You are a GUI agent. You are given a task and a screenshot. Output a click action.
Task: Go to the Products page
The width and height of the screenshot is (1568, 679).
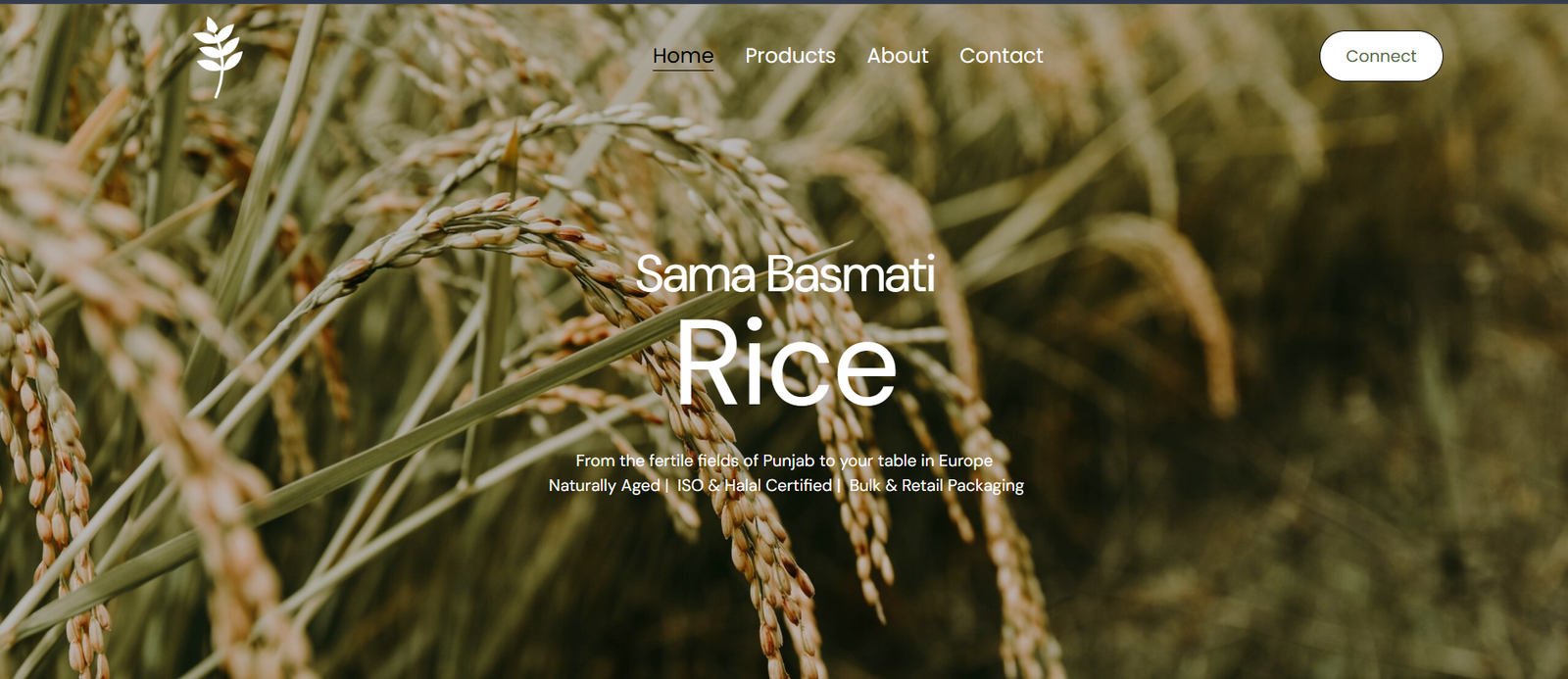[790, 56]
